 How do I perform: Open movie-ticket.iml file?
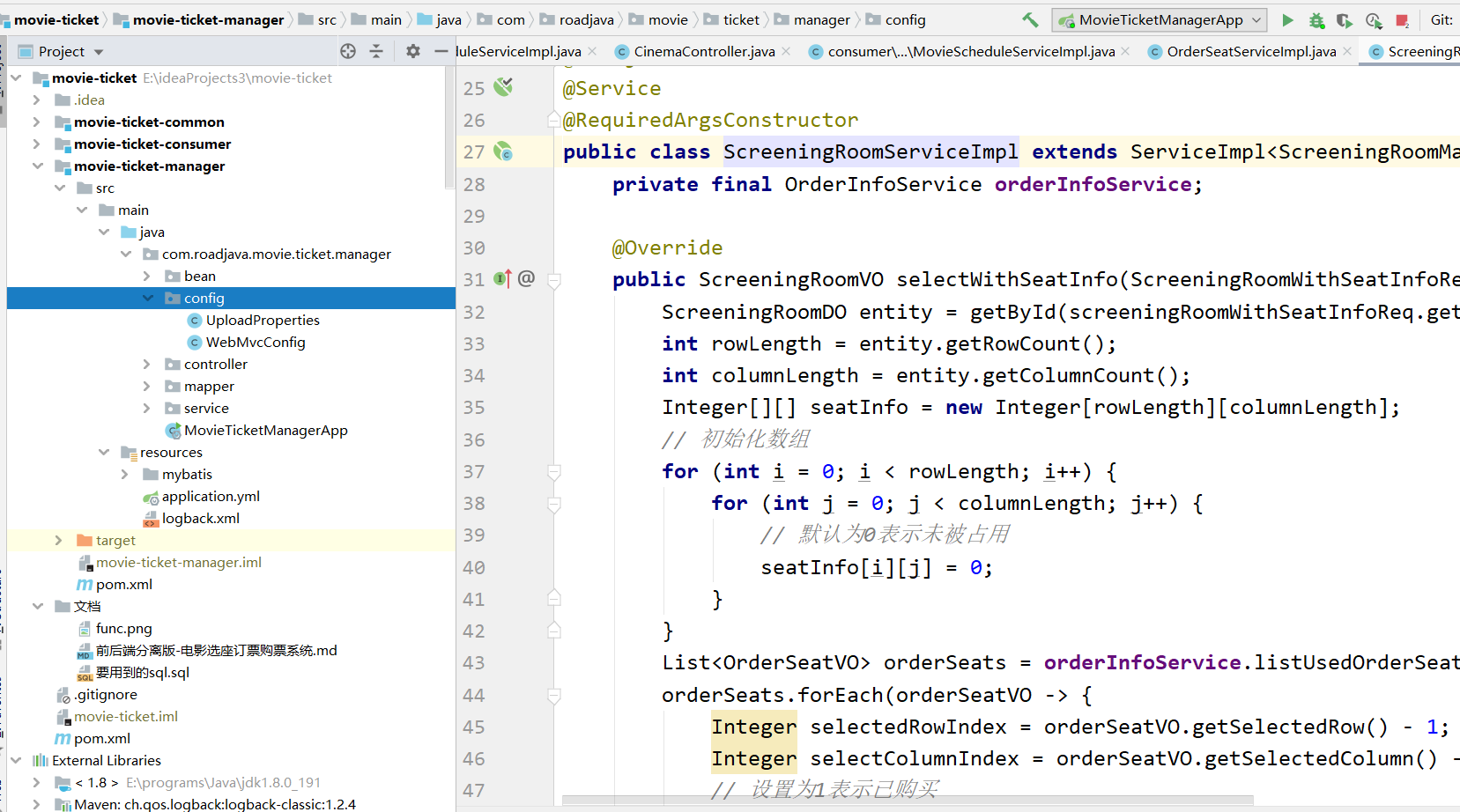125,716
